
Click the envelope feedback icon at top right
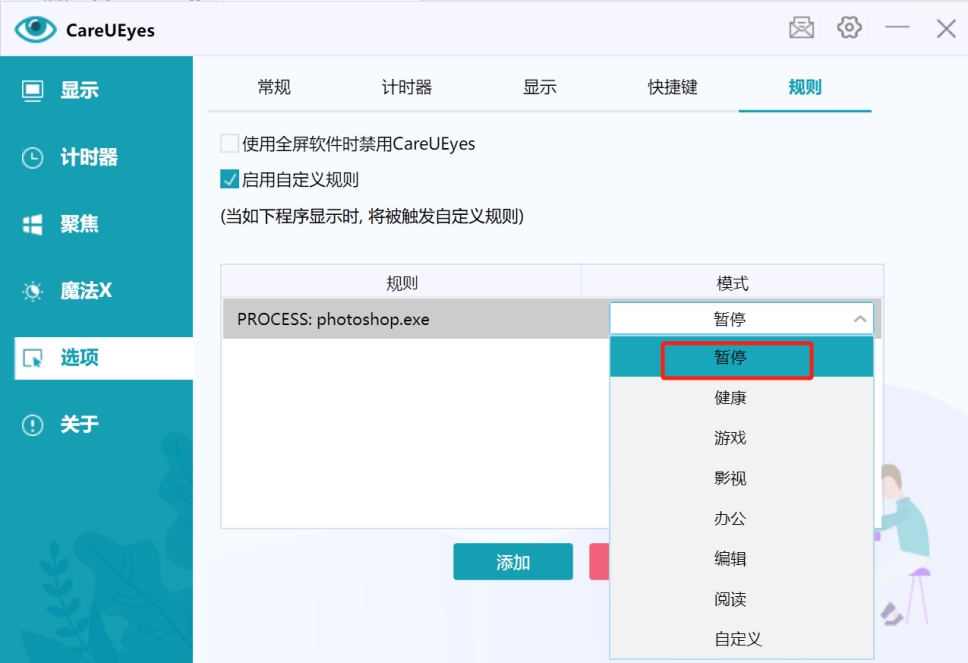[801, 27]
